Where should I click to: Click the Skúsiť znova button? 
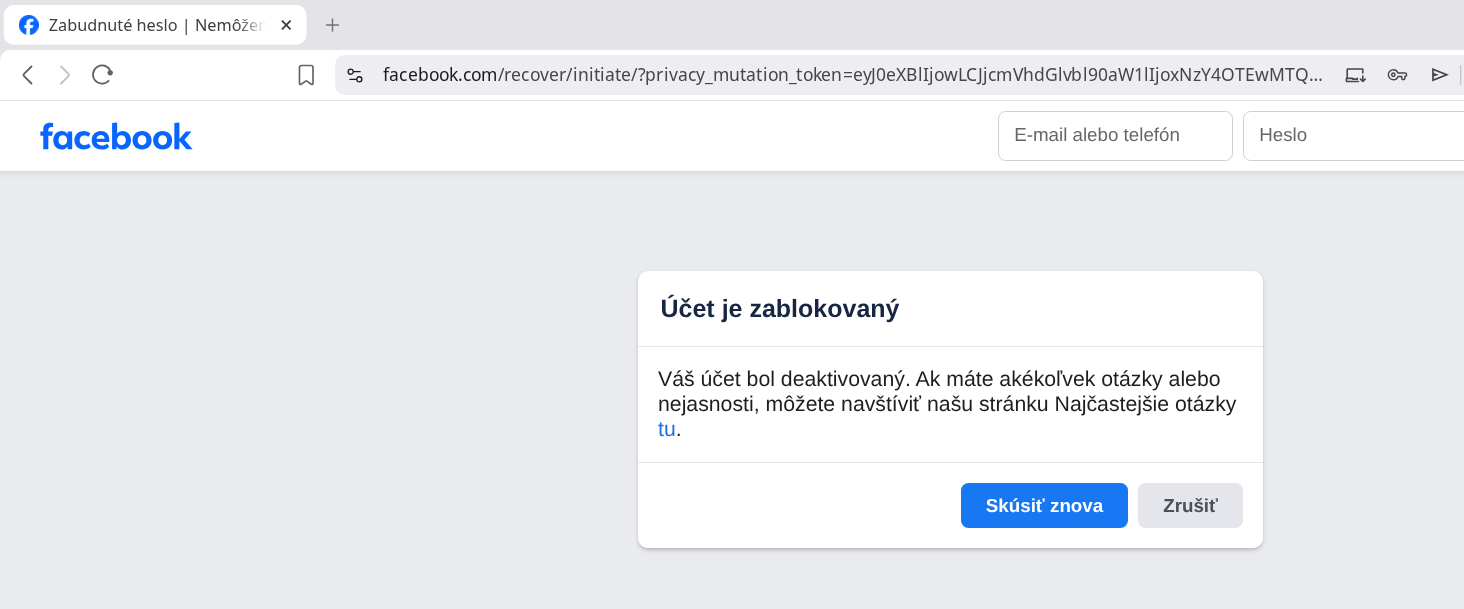tap(1044, 505)
